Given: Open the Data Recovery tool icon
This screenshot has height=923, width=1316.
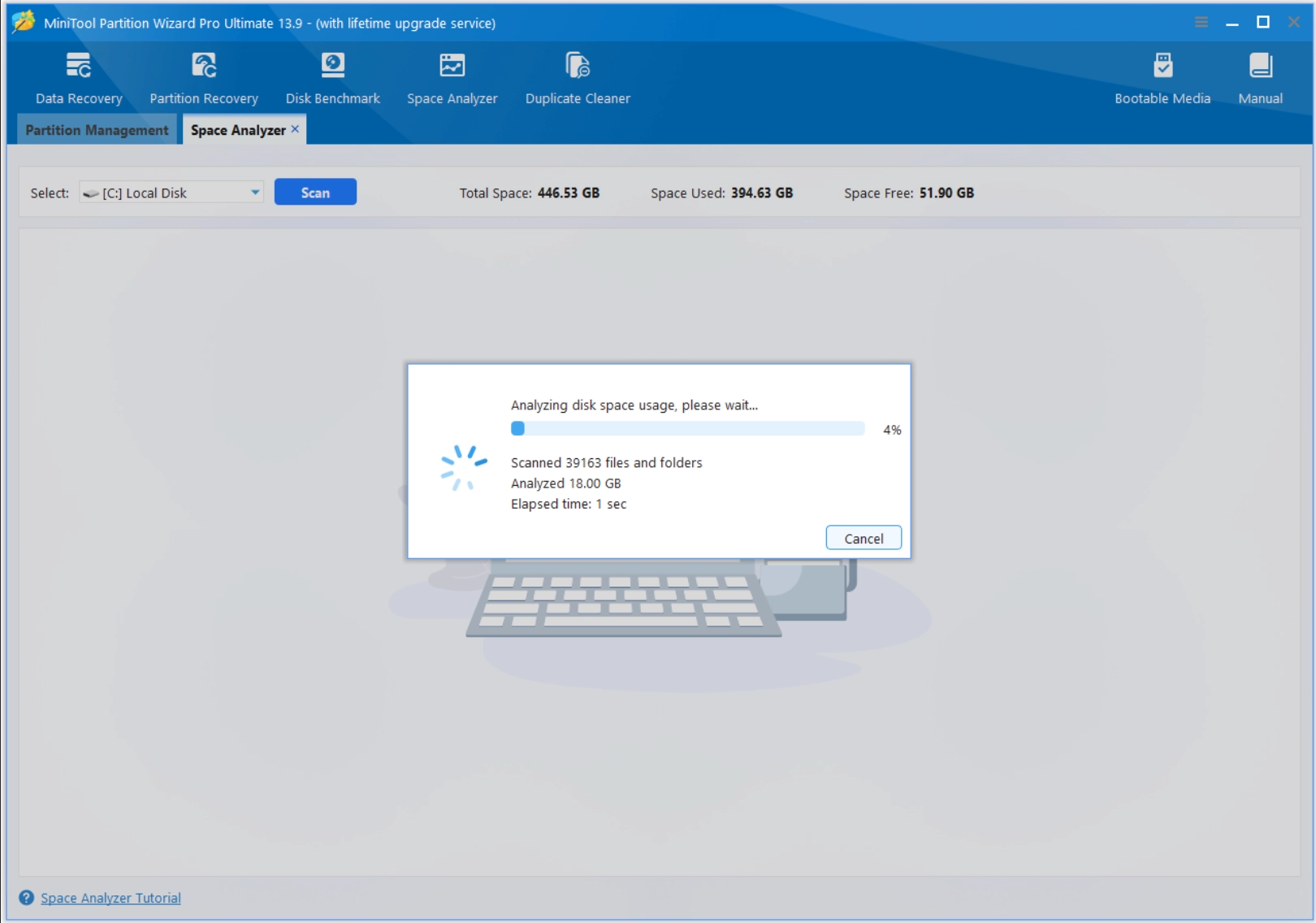Looking at the screenshot, I should [79, 65].
